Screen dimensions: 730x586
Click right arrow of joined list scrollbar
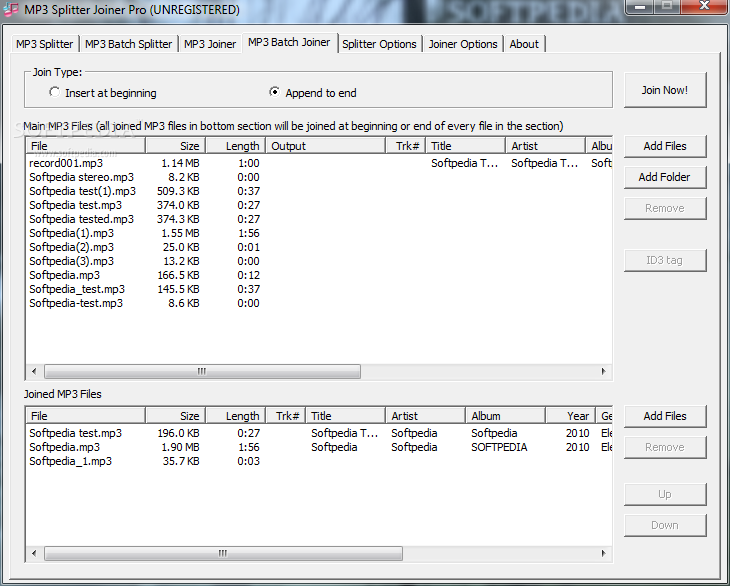point(603,553)
